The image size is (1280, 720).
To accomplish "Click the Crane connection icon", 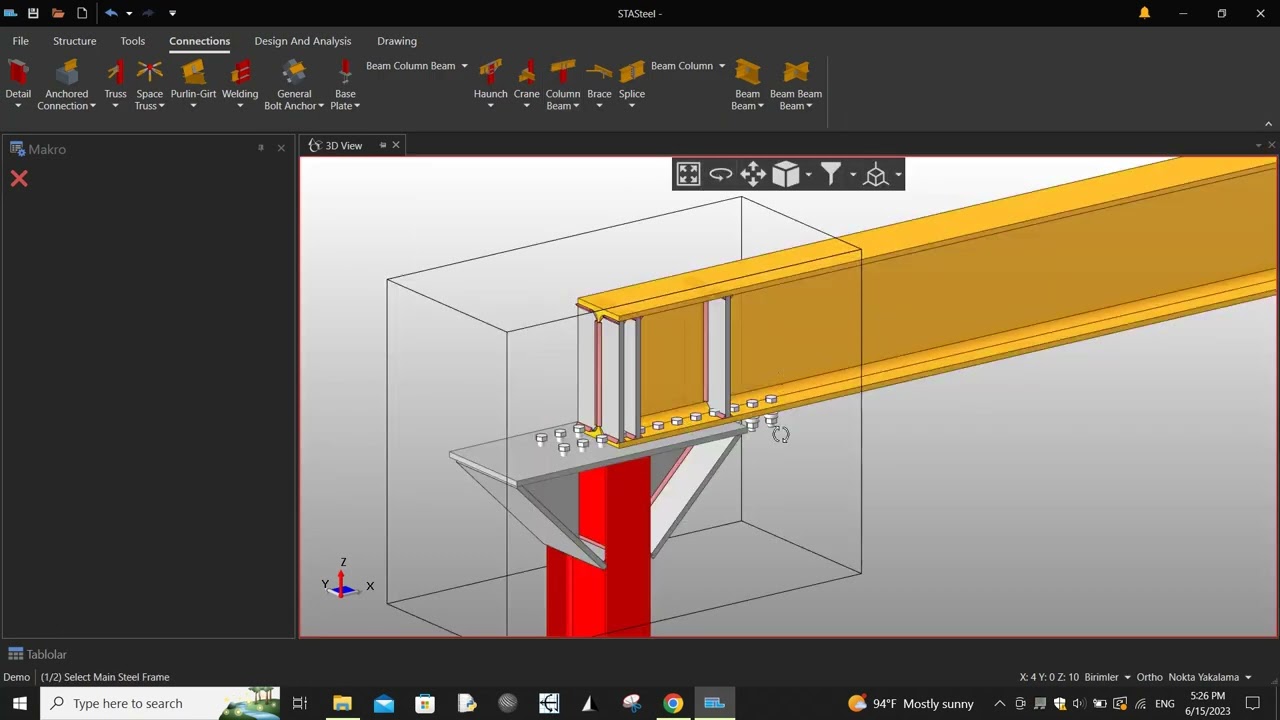I will click(527, 72).
